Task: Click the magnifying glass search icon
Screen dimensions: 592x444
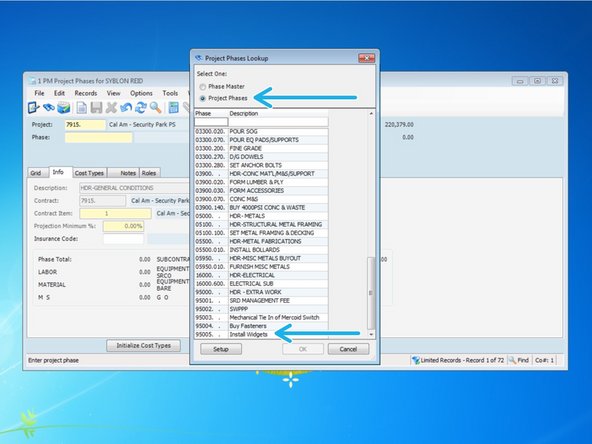Action: tap(156, 108)
